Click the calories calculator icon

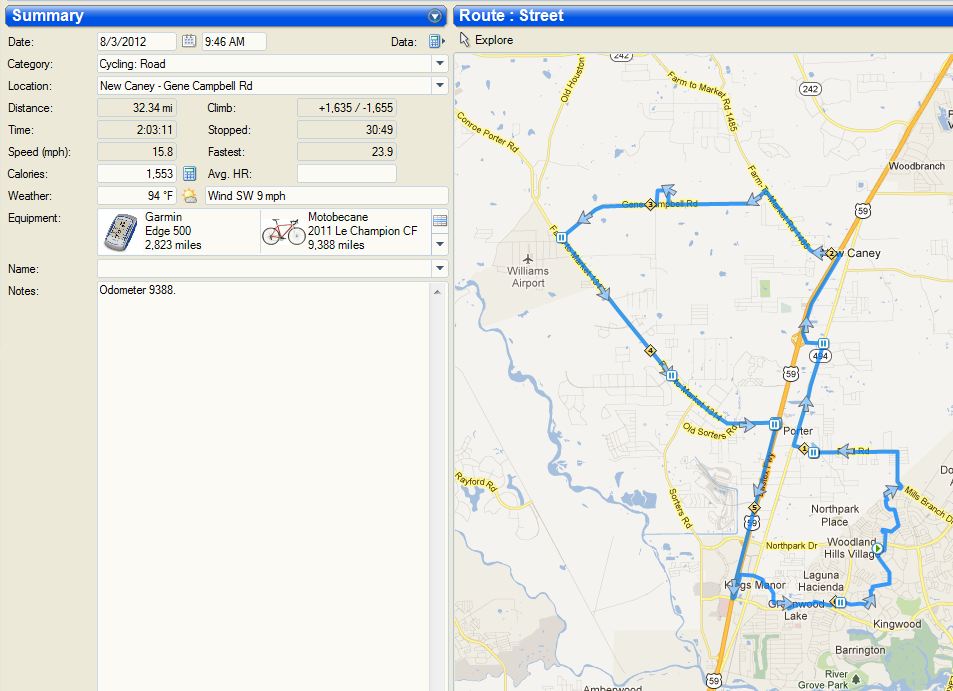click(x=189, y=174)
